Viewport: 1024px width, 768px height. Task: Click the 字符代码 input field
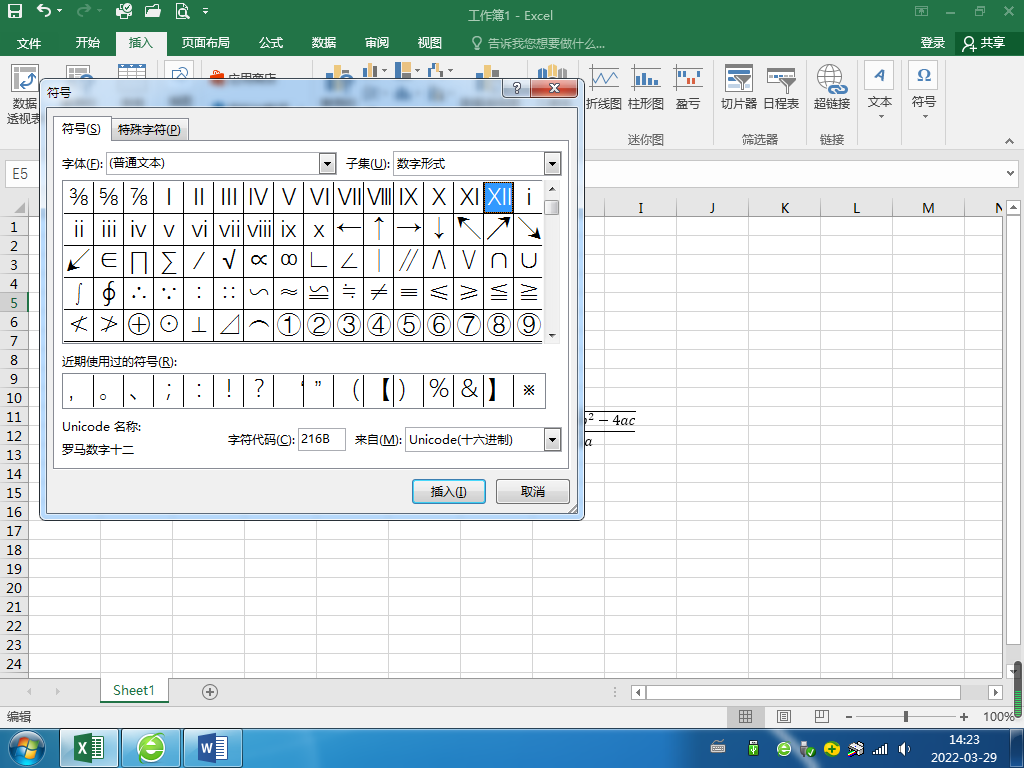[321, 440]
